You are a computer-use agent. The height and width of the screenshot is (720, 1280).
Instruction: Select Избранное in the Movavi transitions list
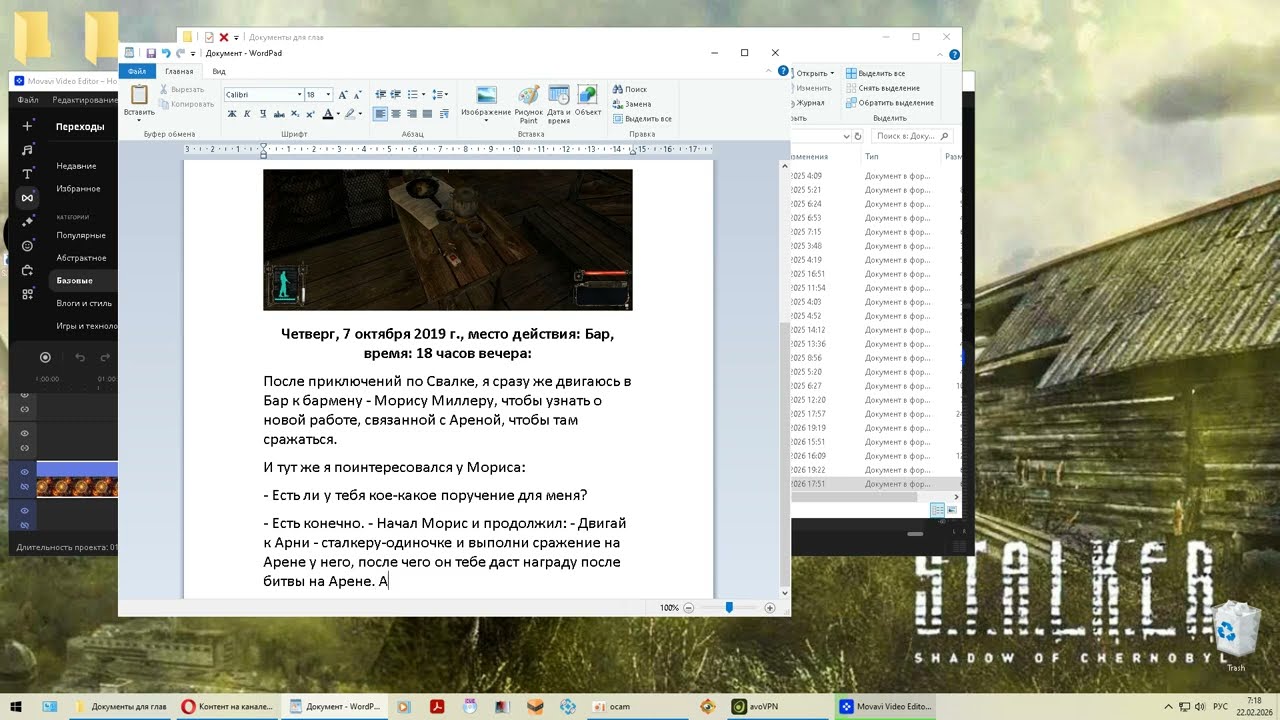point(78,189)
